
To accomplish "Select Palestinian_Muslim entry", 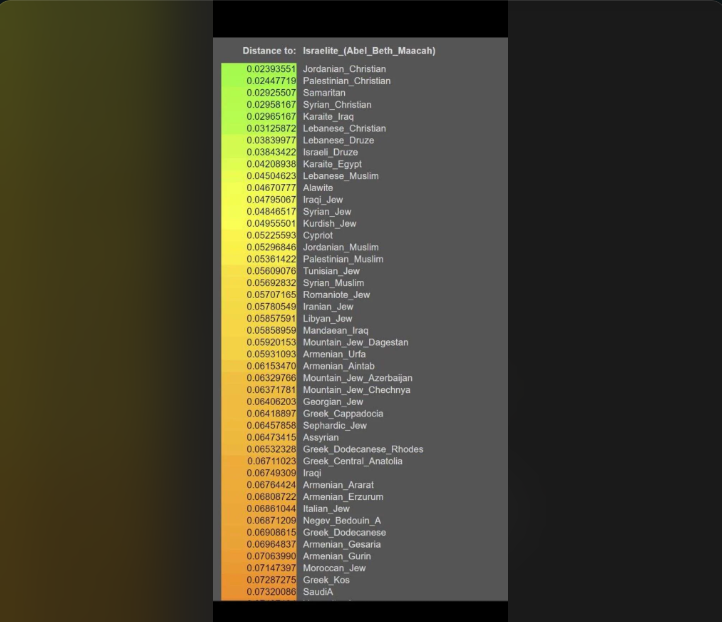I will (343, 259).
